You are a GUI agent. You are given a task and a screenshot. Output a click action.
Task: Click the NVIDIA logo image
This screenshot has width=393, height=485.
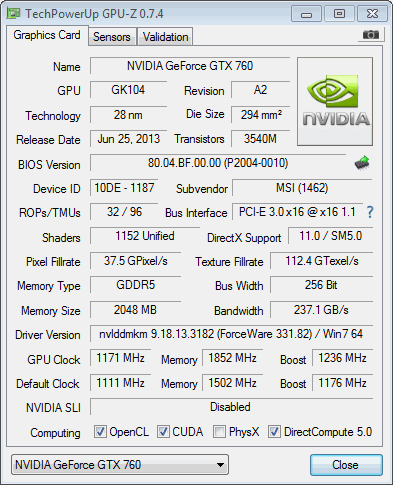click(x=335, y=102)
